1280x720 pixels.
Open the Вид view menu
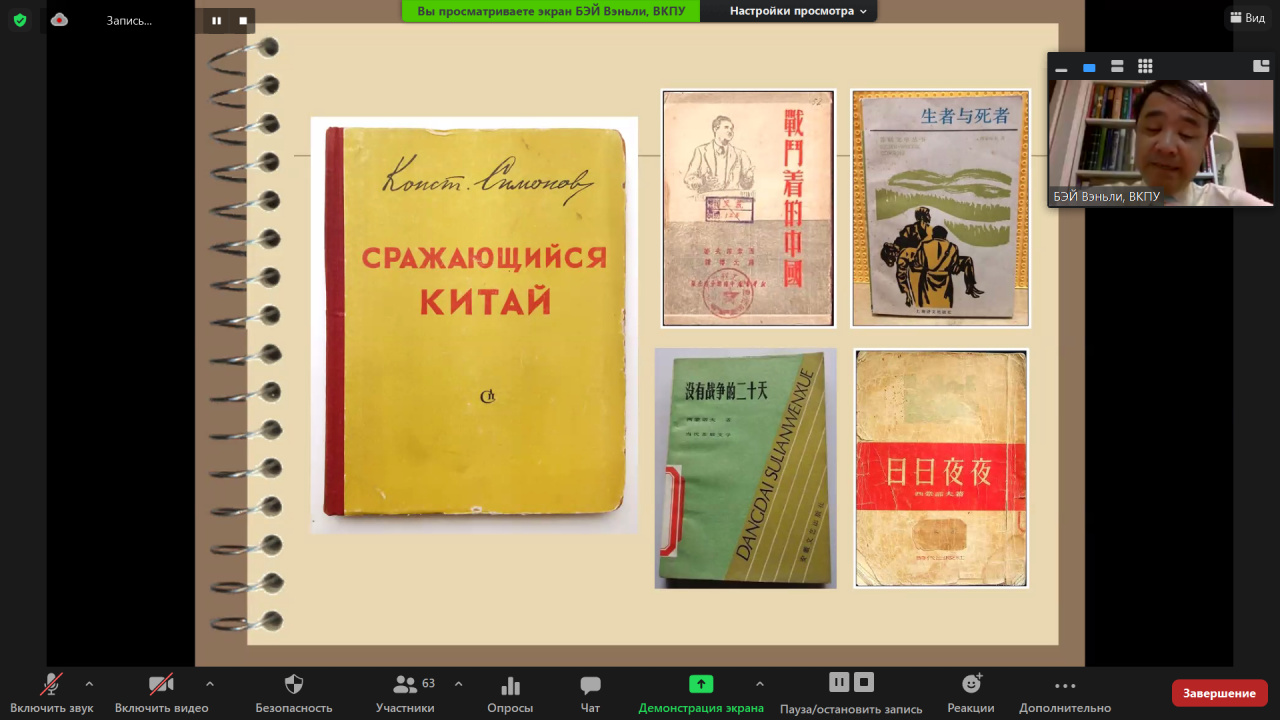(x=1247, y=18)
